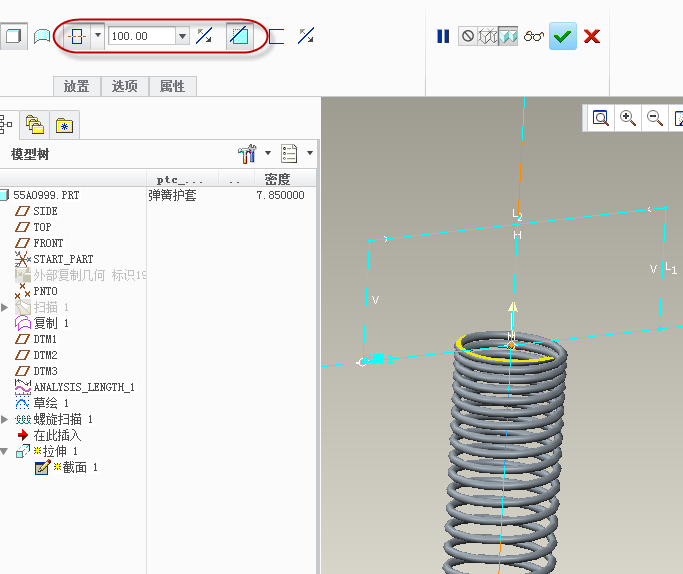
Task: Open the 放置 tab
Action: (77, 86)
